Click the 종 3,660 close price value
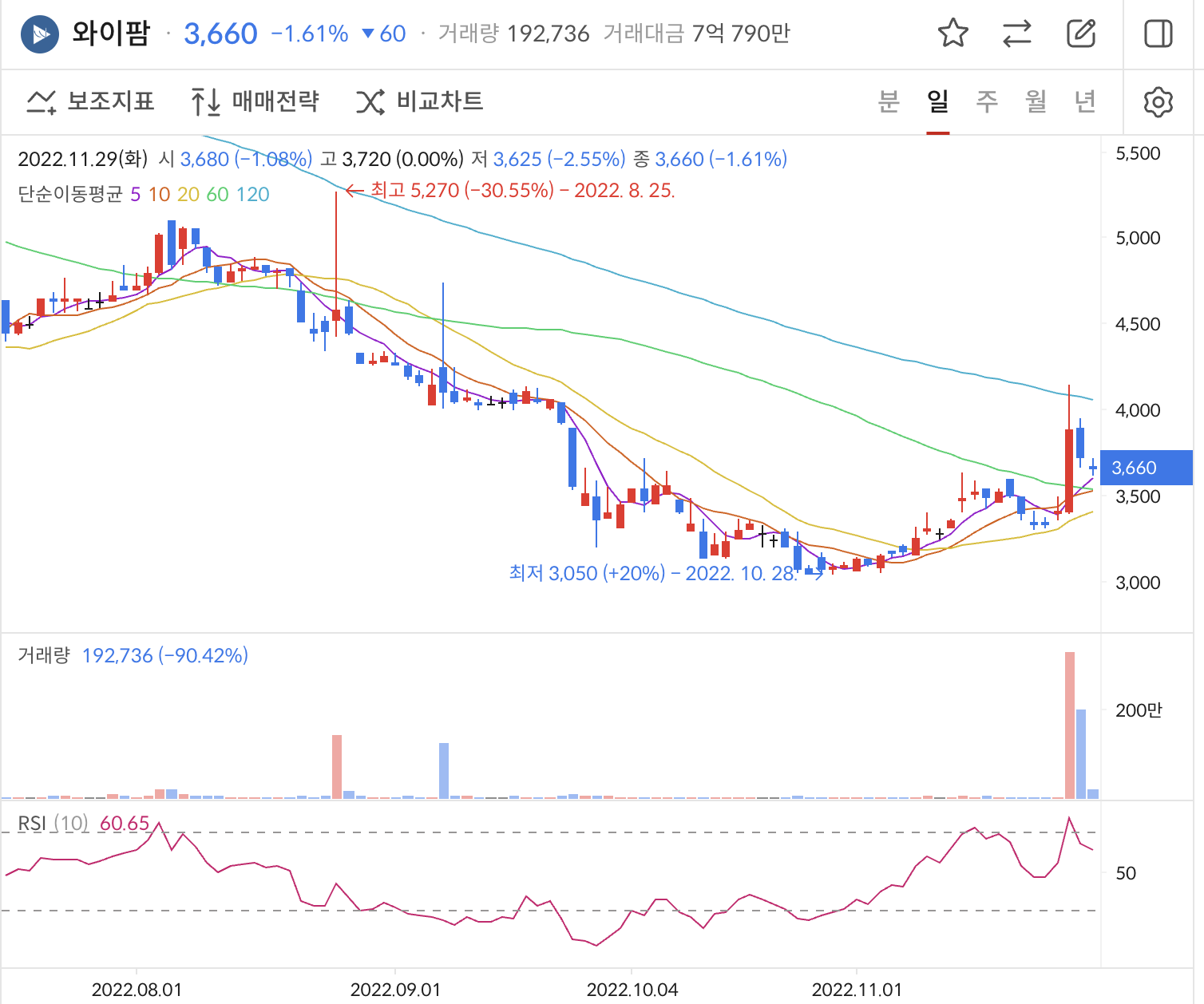This screenshot has height=1004, width=1204. coord(711,159)
